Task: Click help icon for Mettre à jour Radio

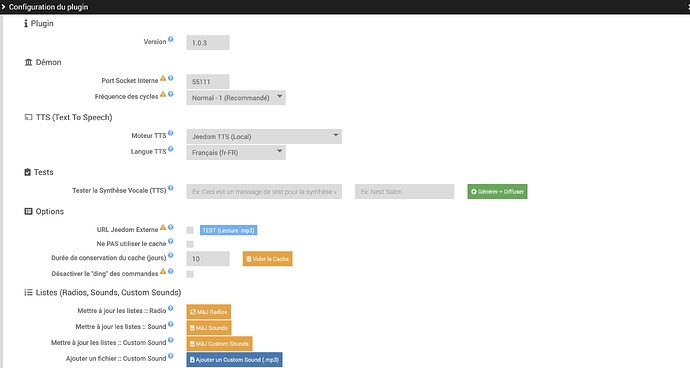Action: 171,308
